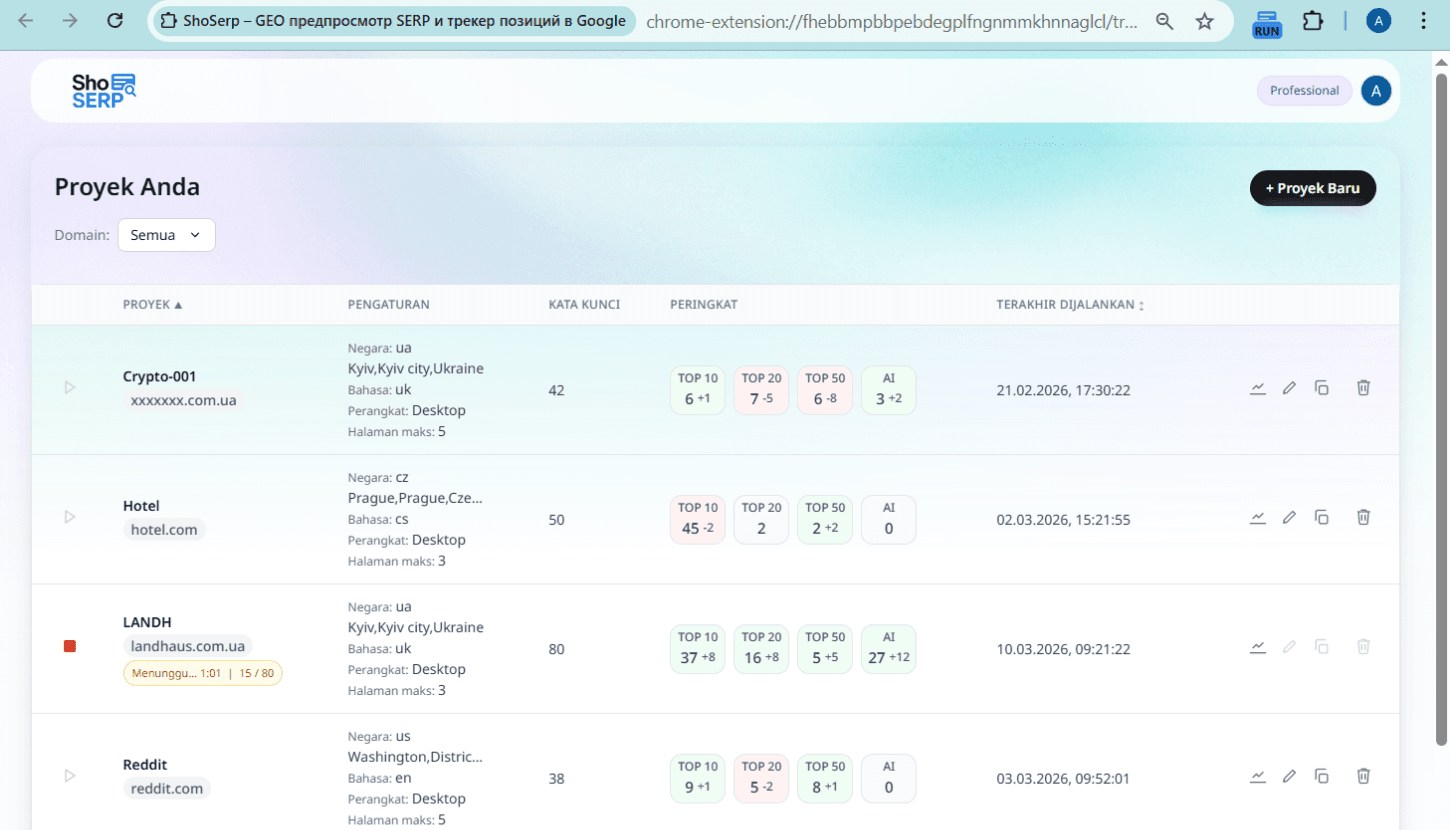The width and height of the screenshot is (1450, 830).
Task: Open the rank chart for LANDH project
Action: tap(1258, 647)
